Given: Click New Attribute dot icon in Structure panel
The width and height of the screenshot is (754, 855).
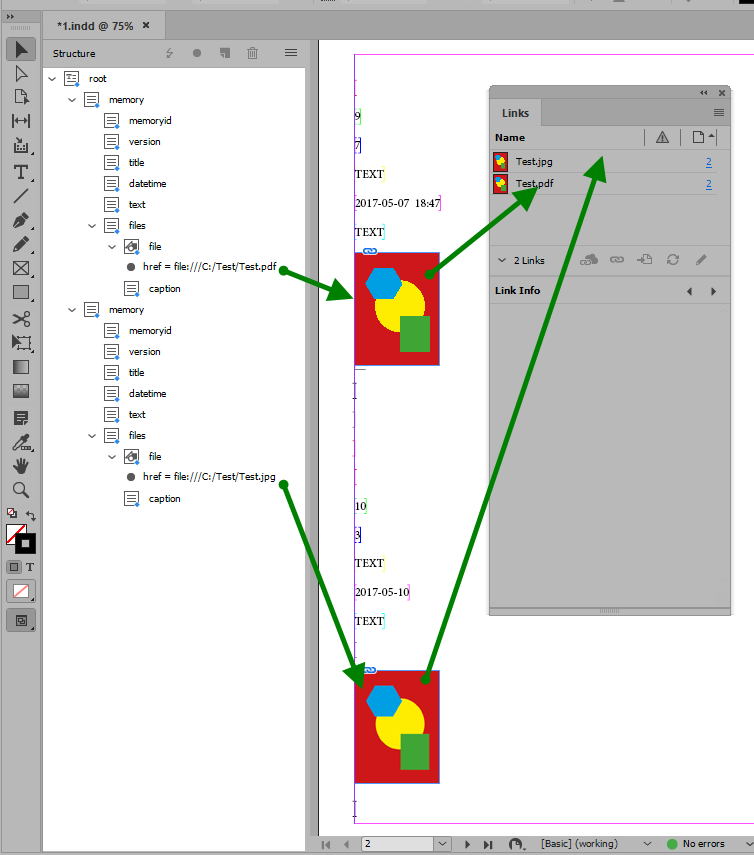Looking at the screenshot, I should coord(197,53).
